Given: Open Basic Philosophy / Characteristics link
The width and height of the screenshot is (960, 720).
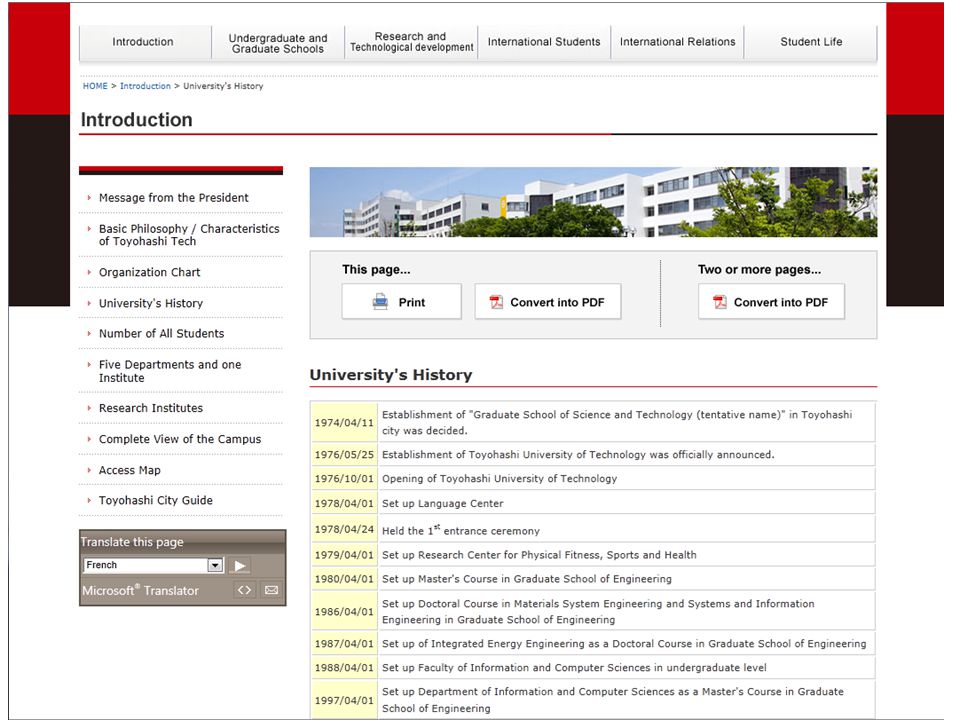Looking at the screenshot, I should (x=189, y=235).
